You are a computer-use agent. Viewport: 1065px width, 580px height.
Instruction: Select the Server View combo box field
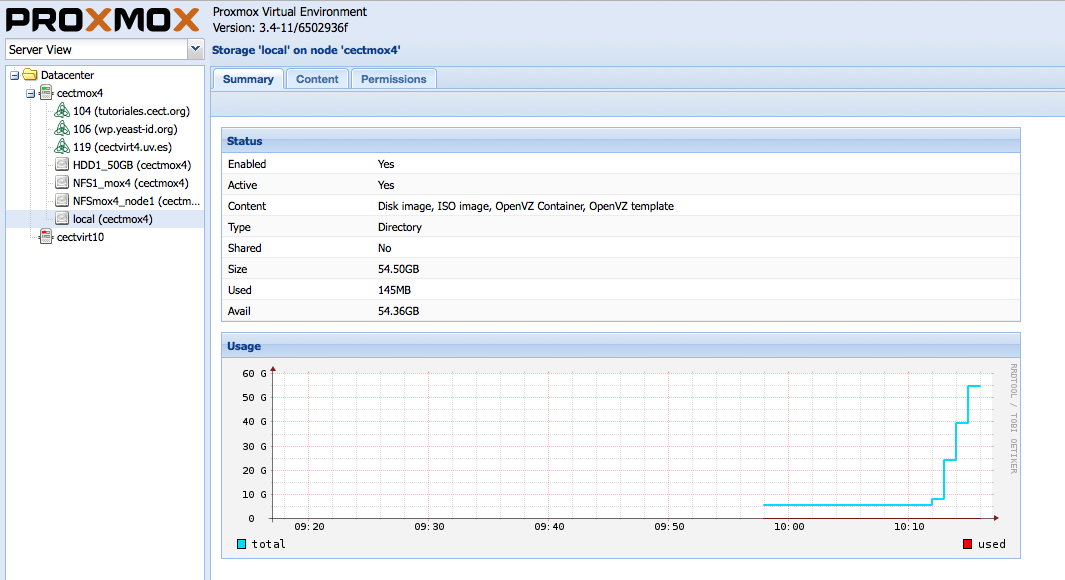point(96,50)
